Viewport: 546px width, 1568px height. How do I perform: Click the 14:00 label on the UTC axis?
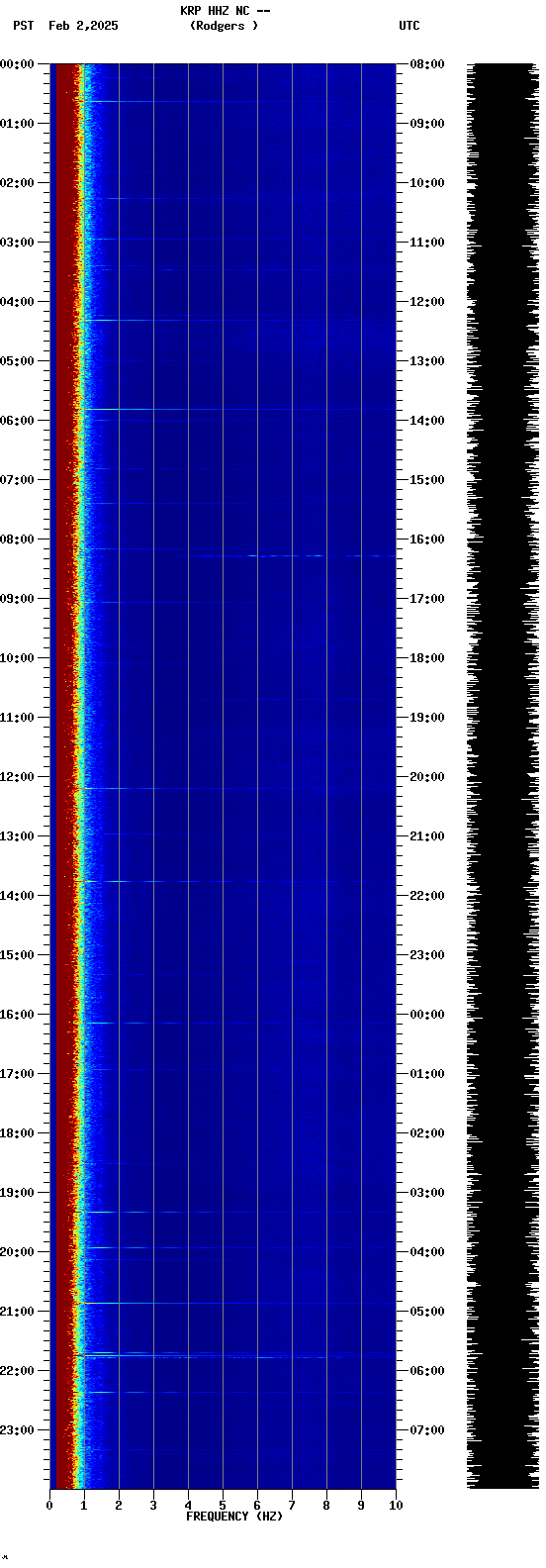tap(427, 421)
